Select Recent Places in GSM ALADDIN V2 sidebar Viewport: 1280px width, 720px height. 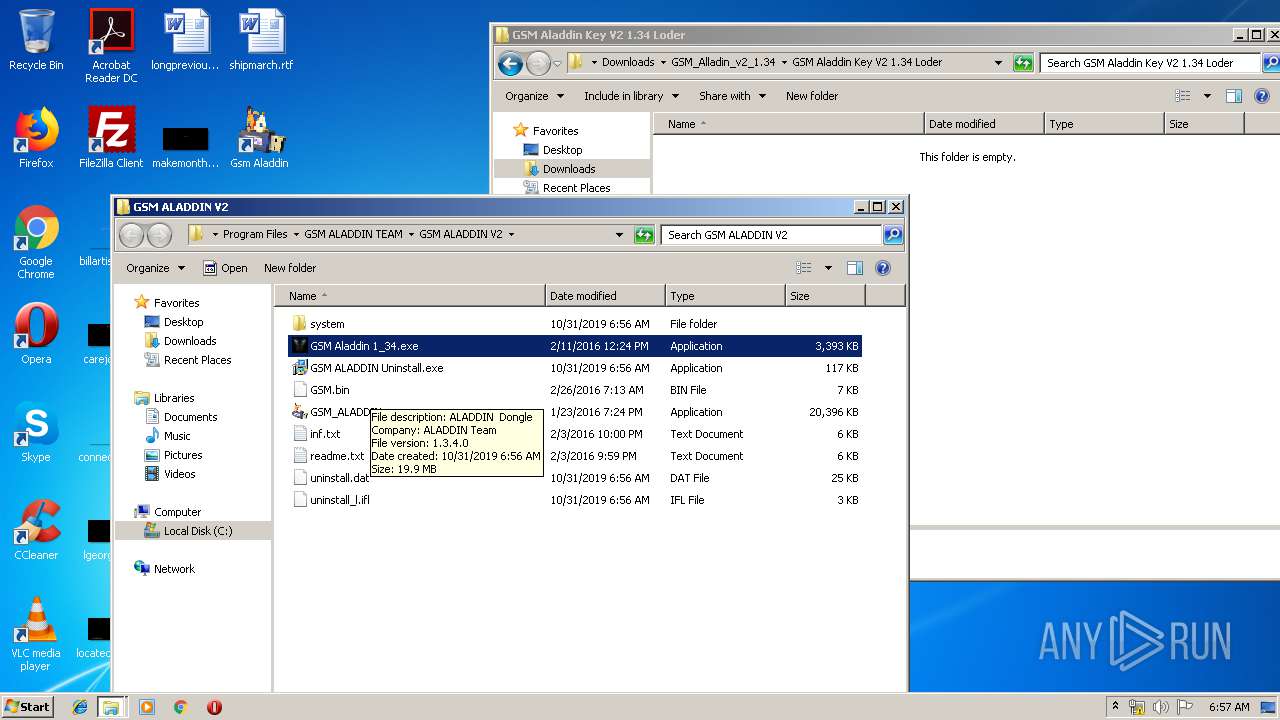(197, 360)
